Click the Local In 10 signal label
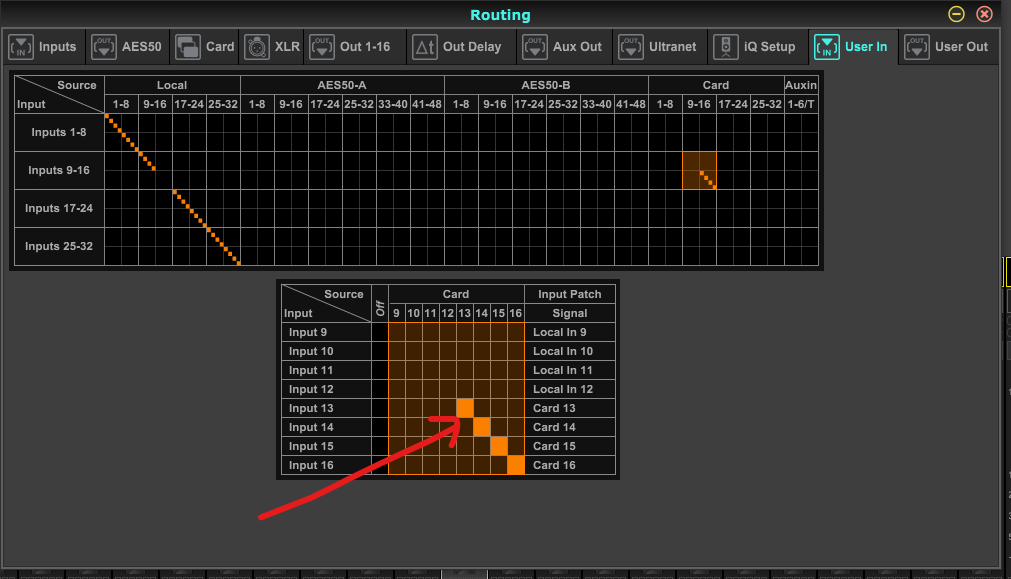This screenshot has height=579, width=1011. click(563, 351)
